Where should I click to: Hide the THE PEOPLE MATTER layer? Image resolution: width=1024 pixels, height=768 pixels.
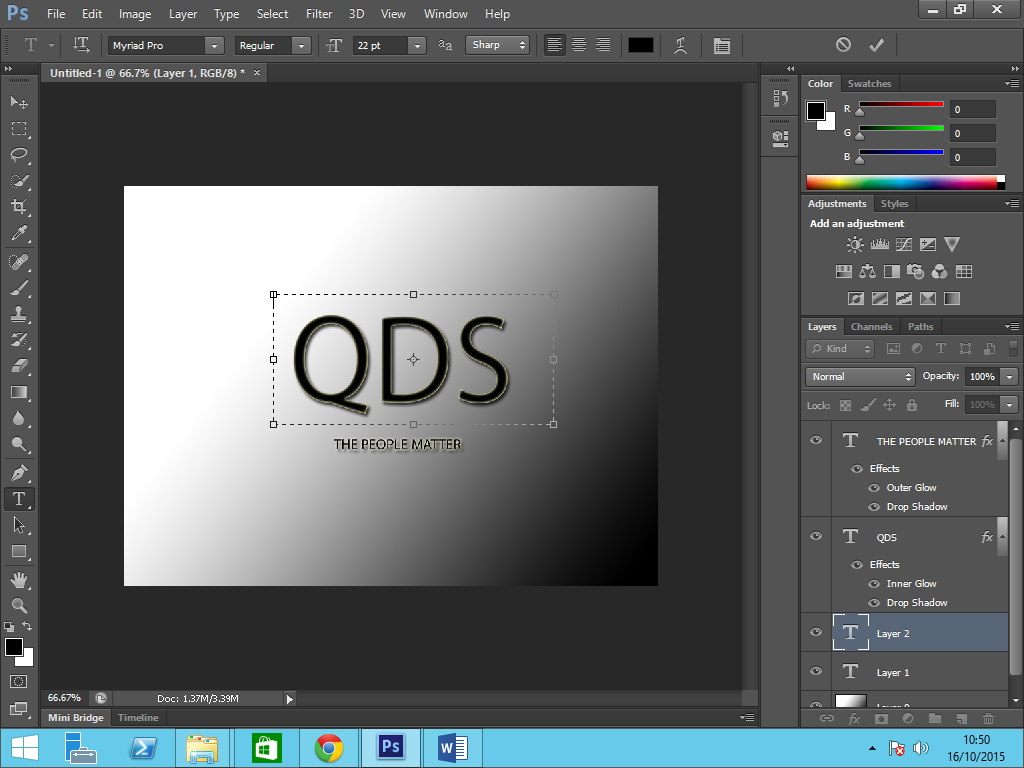point(815,440)
